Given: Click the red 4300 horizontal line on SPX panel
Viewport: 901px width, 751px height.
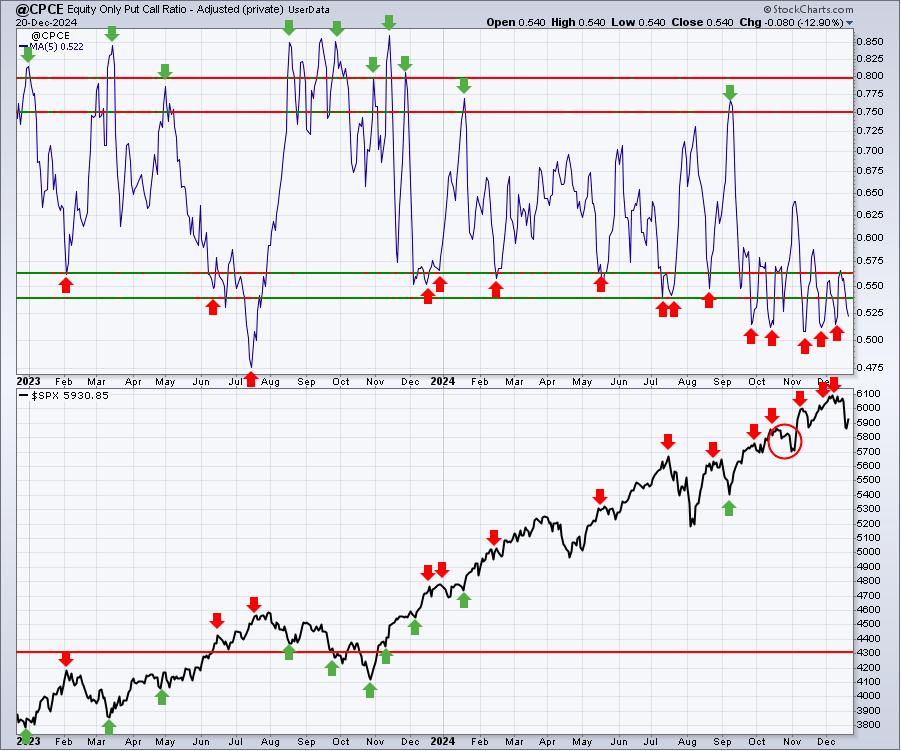Looking at the screenshot, I should (x=434, y=652).
